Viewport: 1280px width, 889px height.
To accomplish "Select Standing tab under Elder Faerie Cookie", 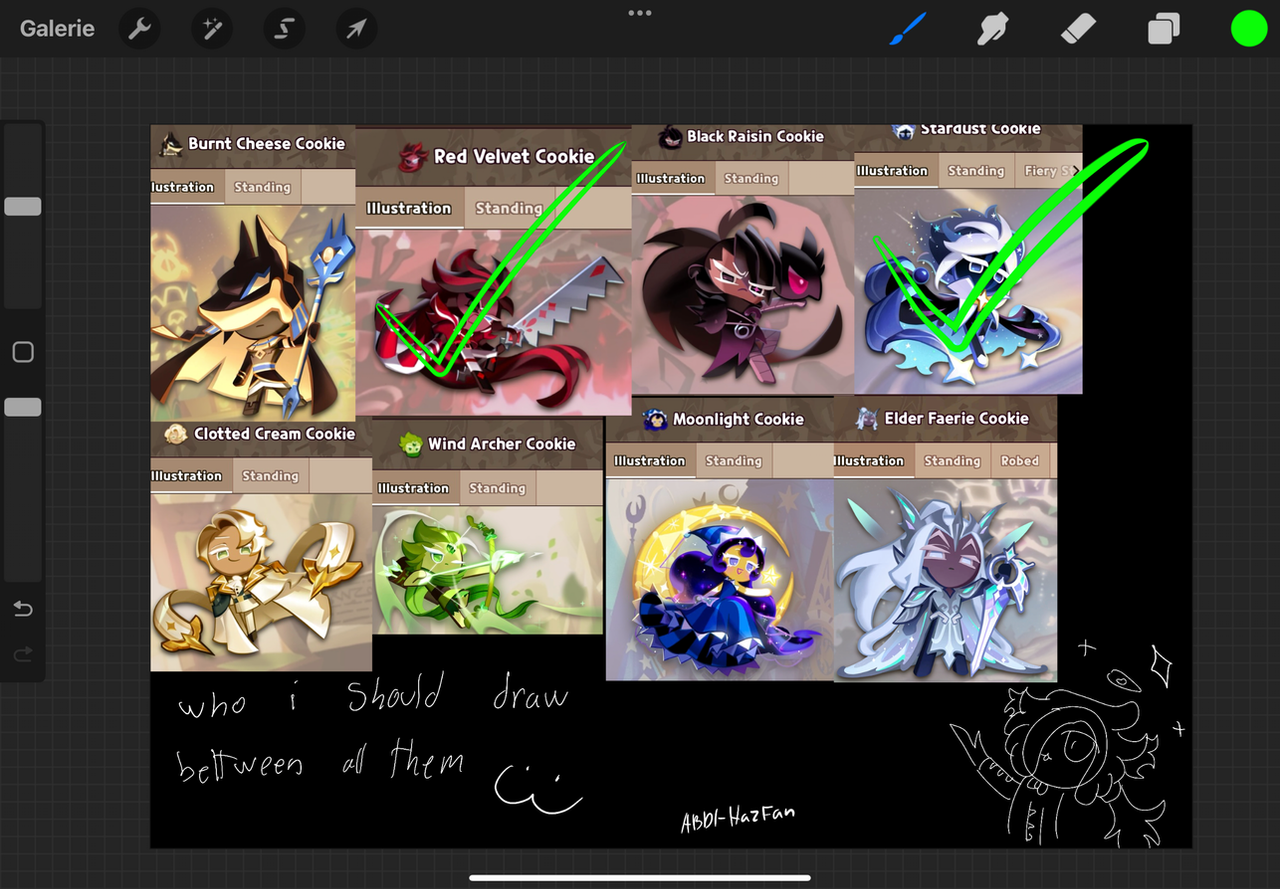I will (x=952, y=461).
